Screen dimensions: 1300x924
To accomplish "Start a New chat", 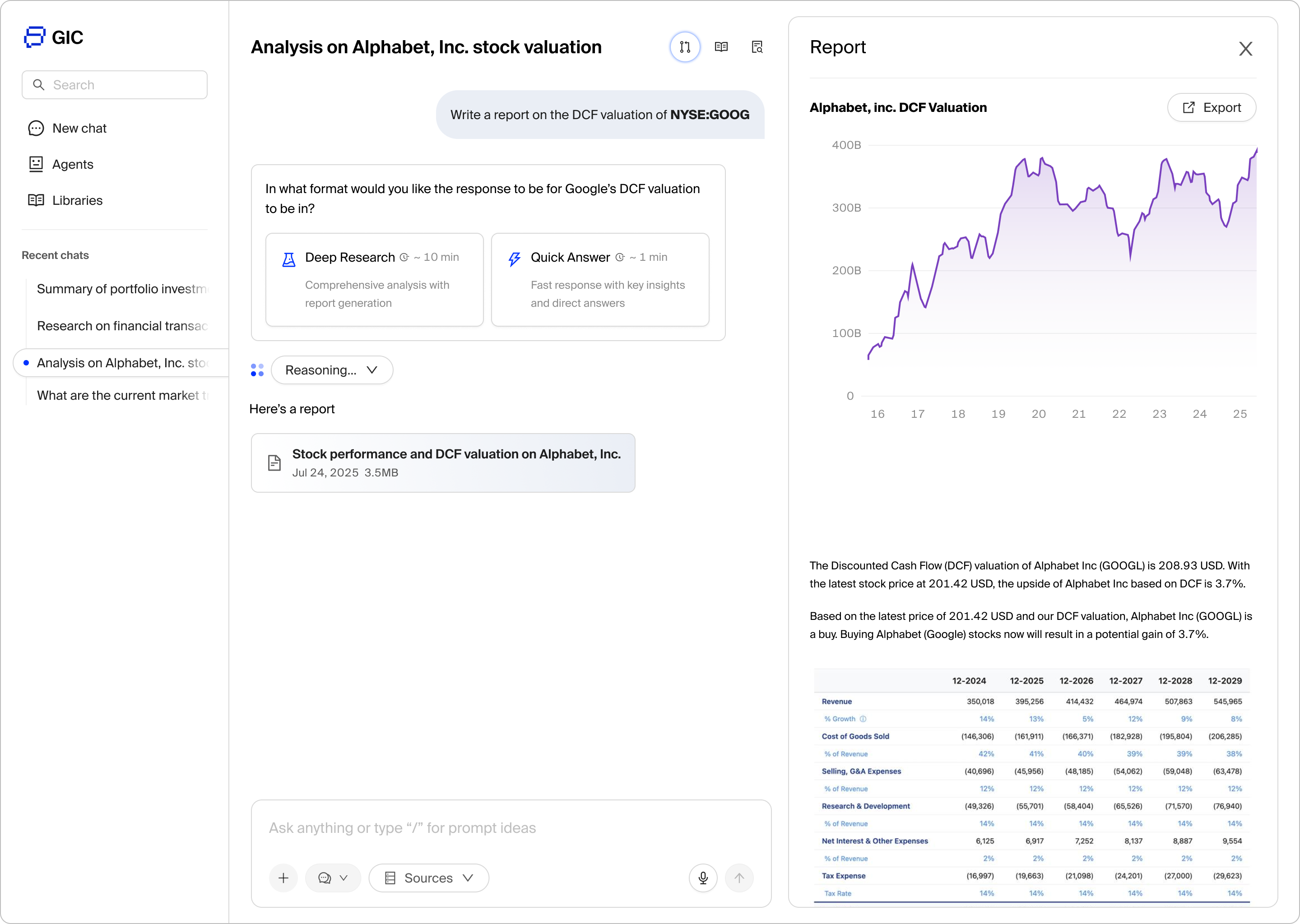I will click(x=67, y=128).
